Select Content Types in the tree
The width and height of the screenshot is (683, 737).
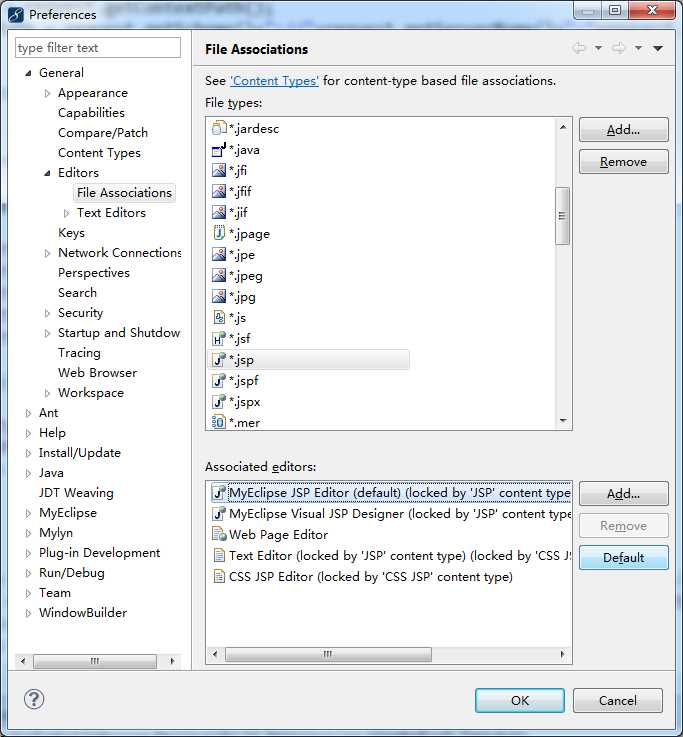(x=99, y=153)
